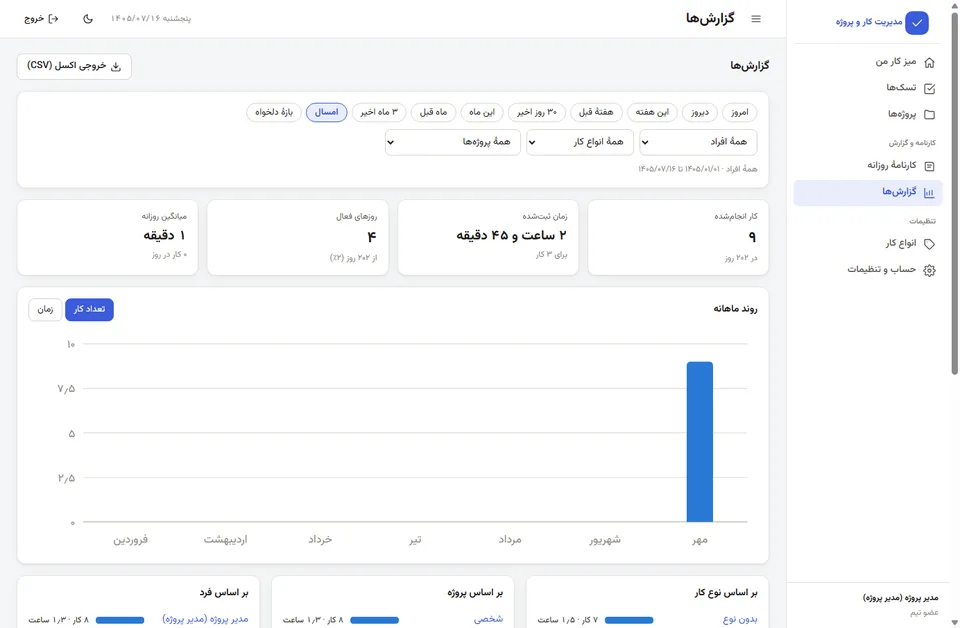The image size is (960, 628).
Task: Open میز کار من in the sidebar
Action: point(868,62)
